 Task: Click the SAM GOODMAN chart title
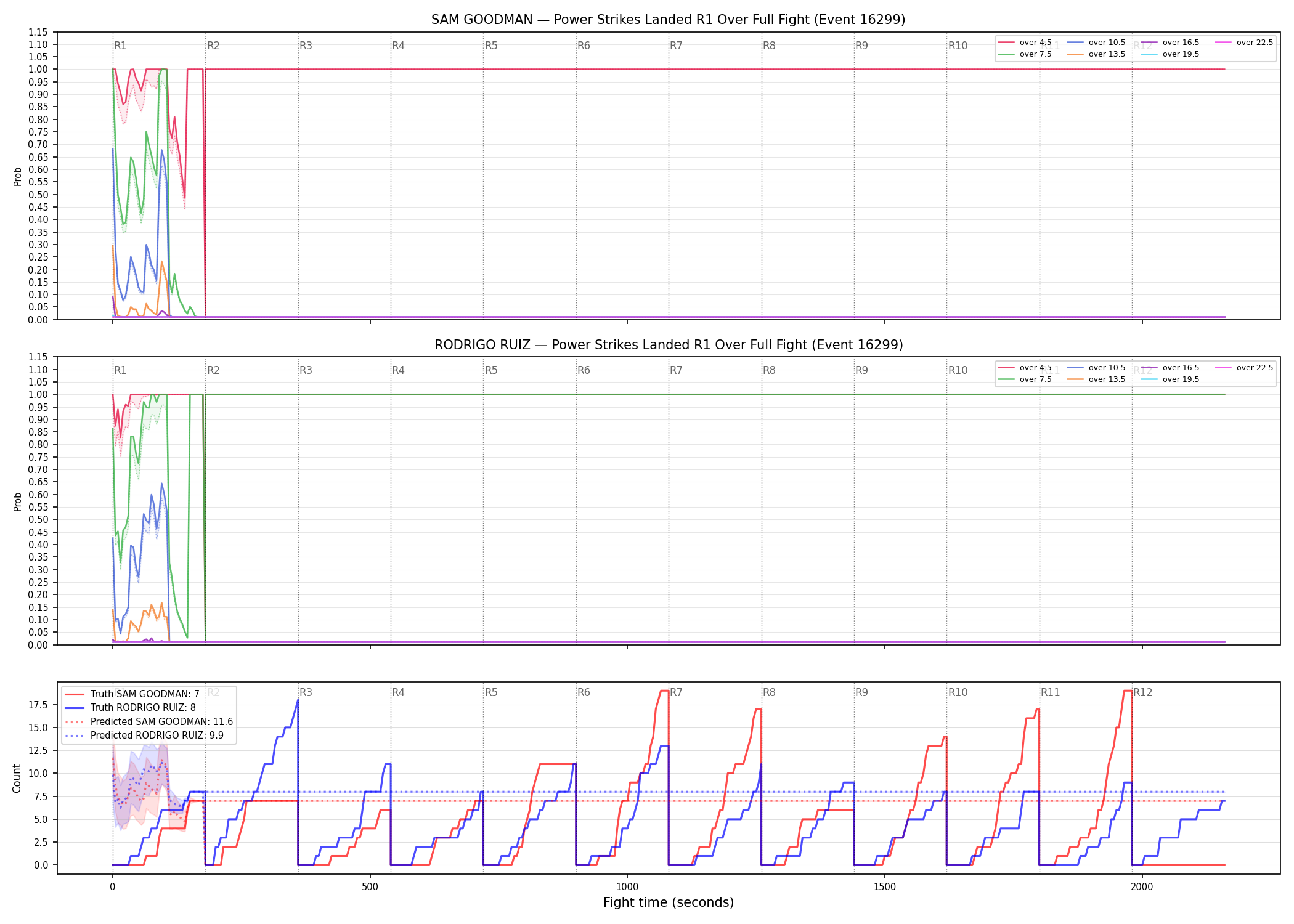pos(668,20)
